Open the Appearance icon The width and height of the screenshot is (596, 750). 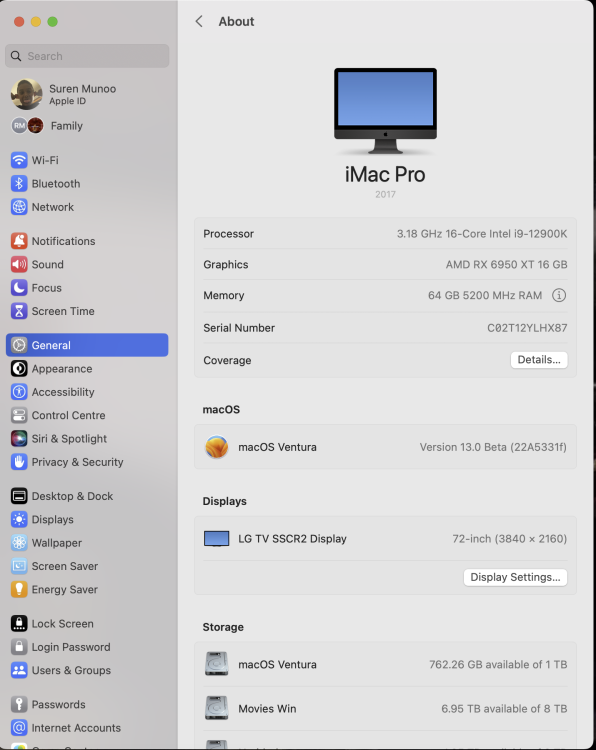pos(19,368)
